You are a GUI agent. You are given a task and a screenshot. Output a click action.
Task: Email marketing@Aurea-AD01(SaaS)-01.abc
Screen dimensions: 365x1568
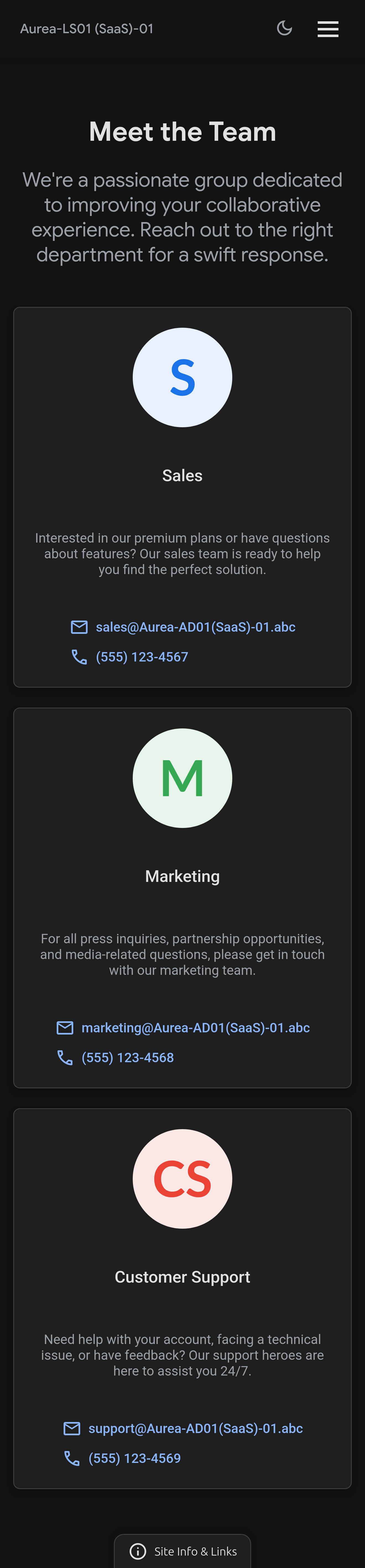(x=195, y=1027)
